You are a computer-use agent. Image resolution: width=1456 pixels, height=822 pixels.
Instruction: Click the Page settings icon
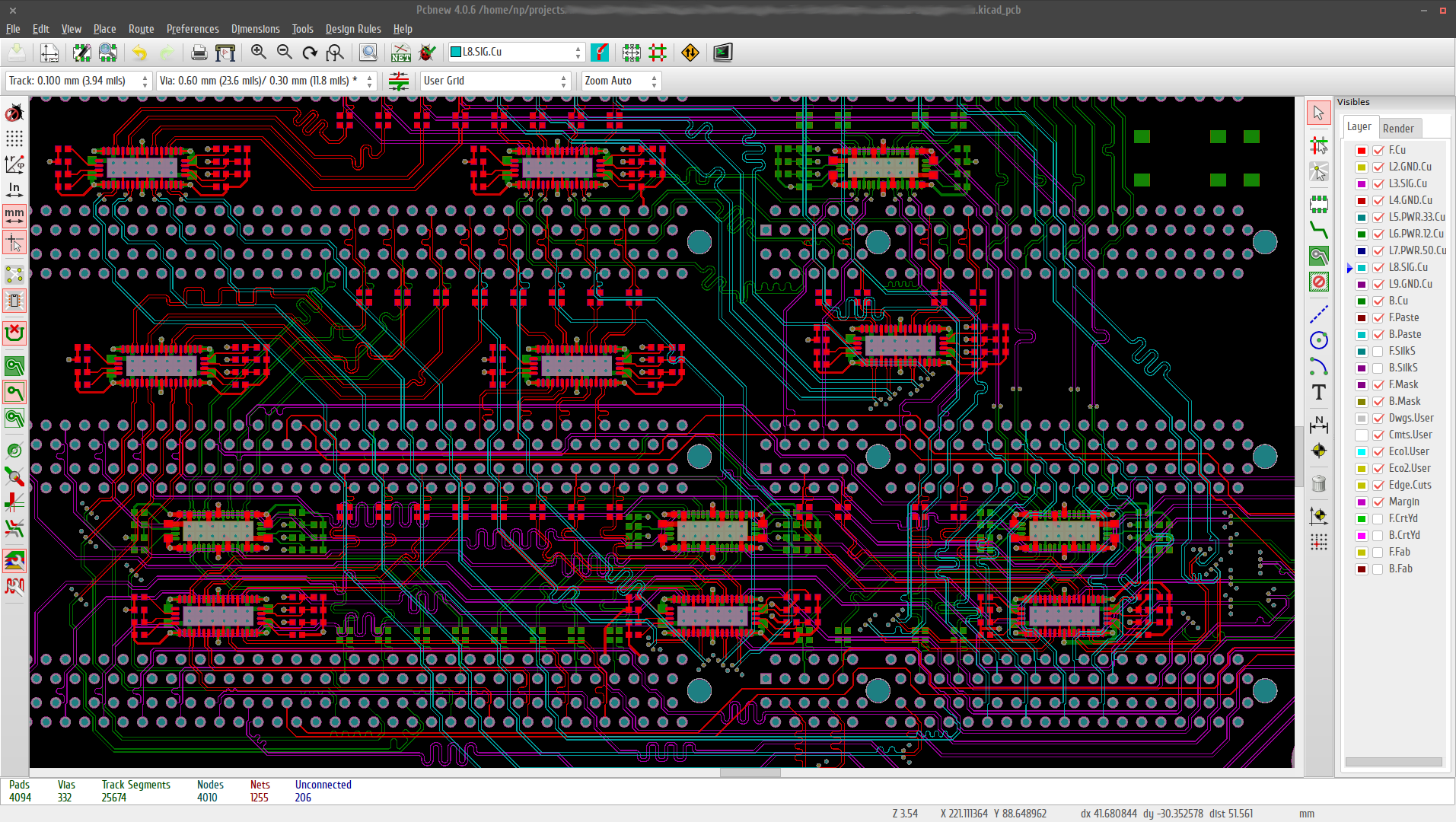click(x=49, y=53)
